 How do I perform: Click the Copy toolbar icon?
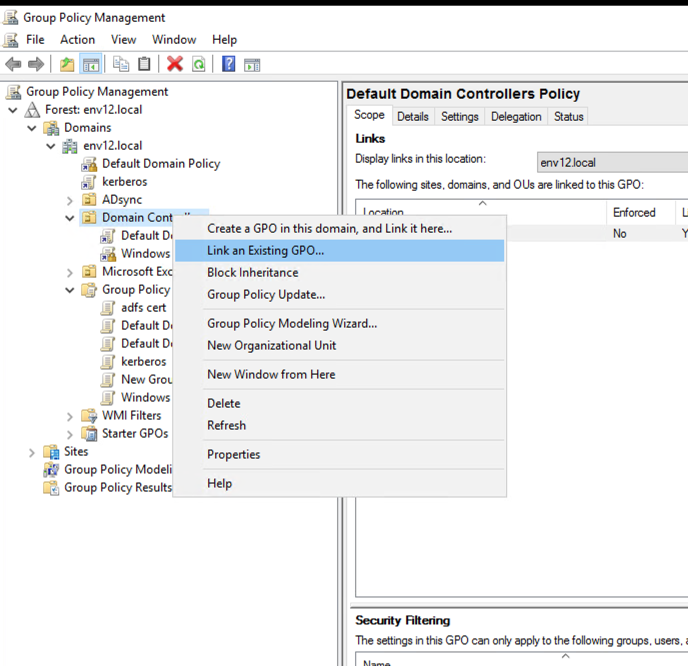pyautogui.click(x=121, y=64)
